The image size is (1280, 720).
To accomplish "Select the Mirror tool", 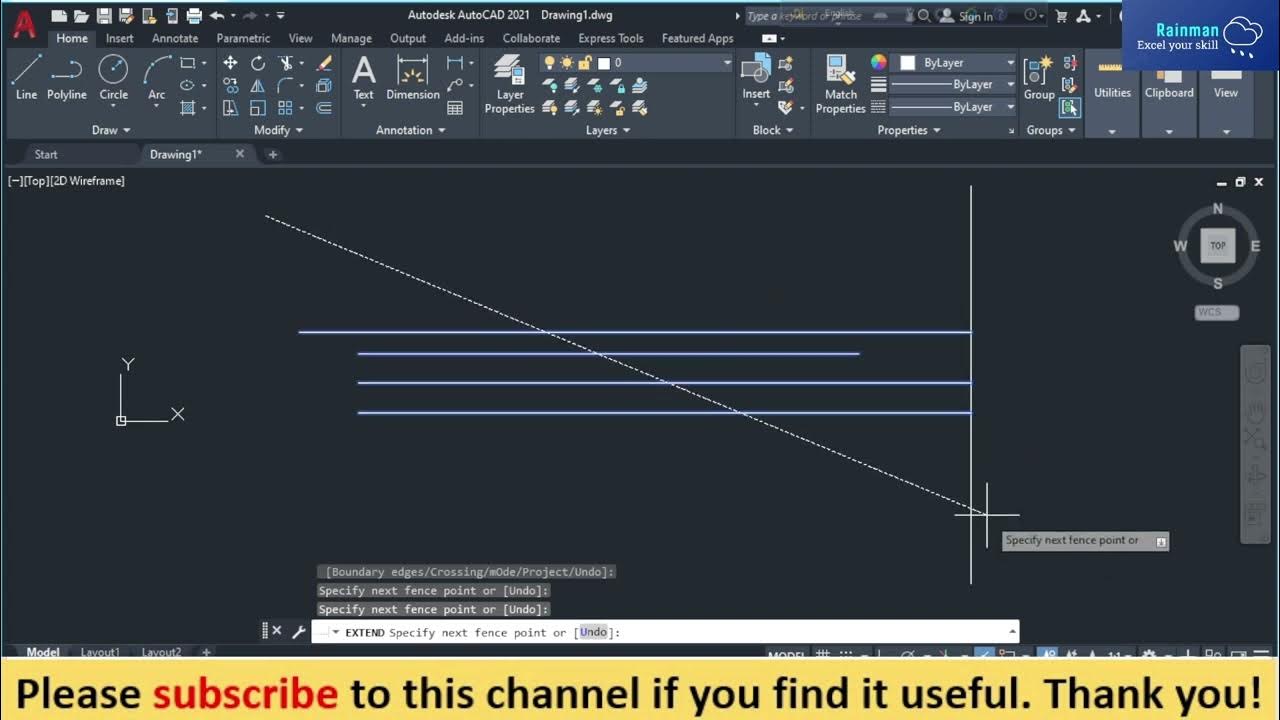I will 258,86.
